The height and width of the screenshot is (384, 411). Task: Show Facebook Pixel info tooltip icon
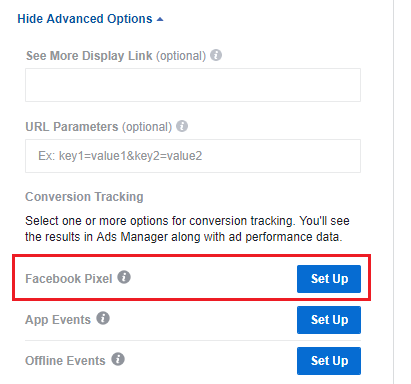124,277
